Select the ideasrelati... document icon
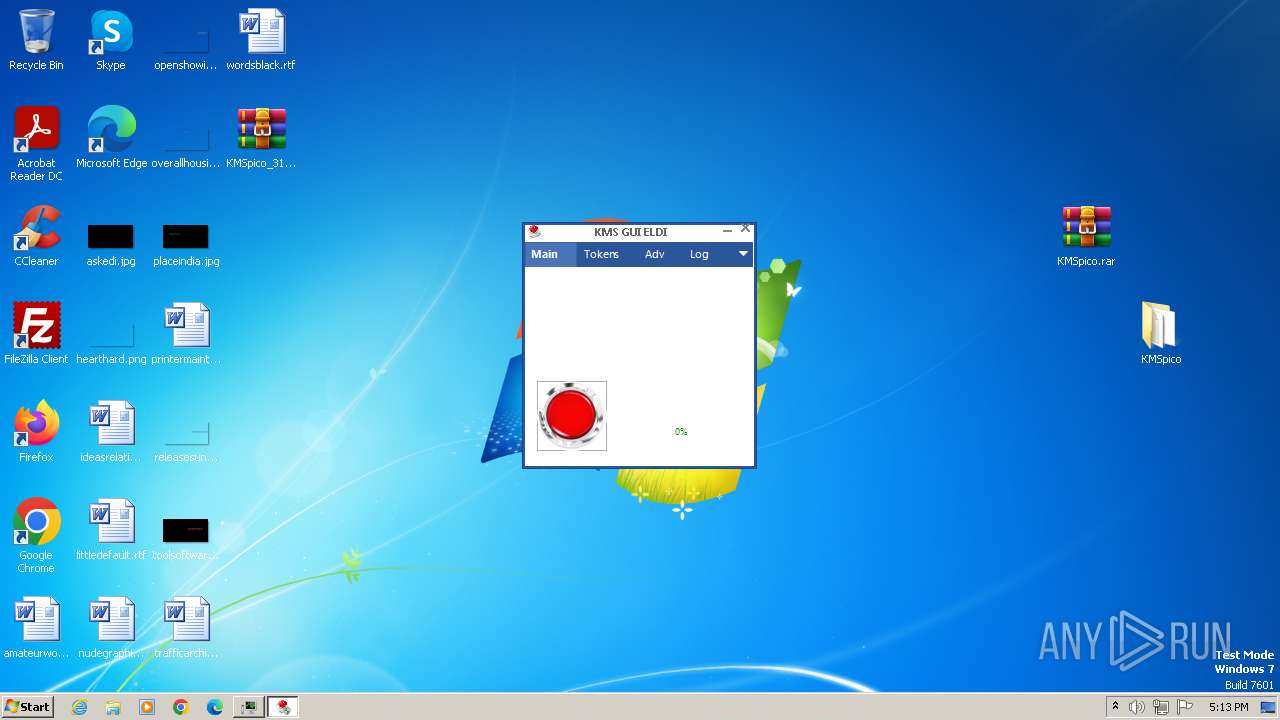Viewport: 1280px width, 720px height. pyautogui.click(x=111, y=432)
